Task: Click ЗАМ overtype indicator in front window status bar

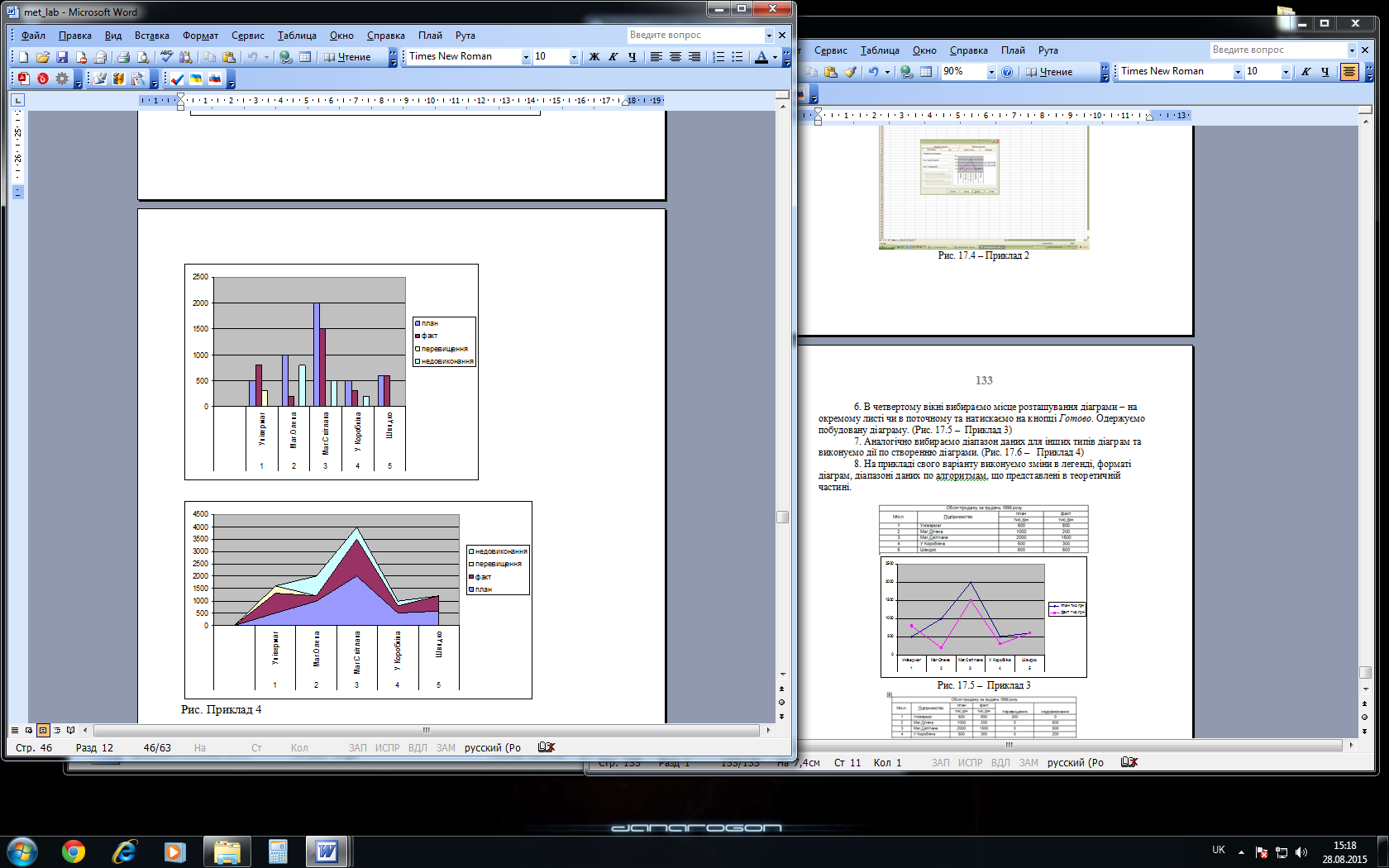Action: (x=446, y=747)
